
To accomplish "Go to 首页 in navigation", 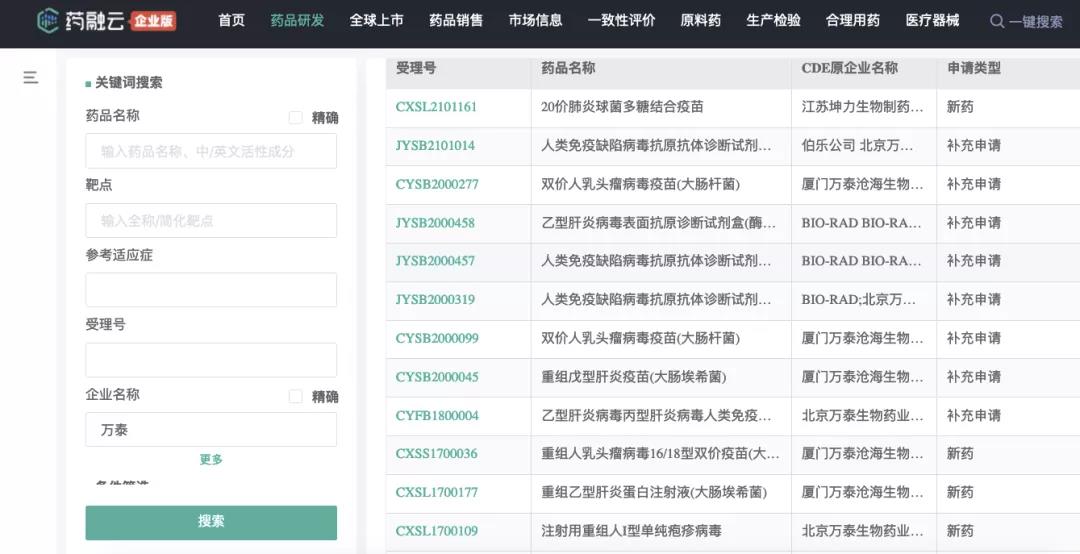I will coord(231,21).
